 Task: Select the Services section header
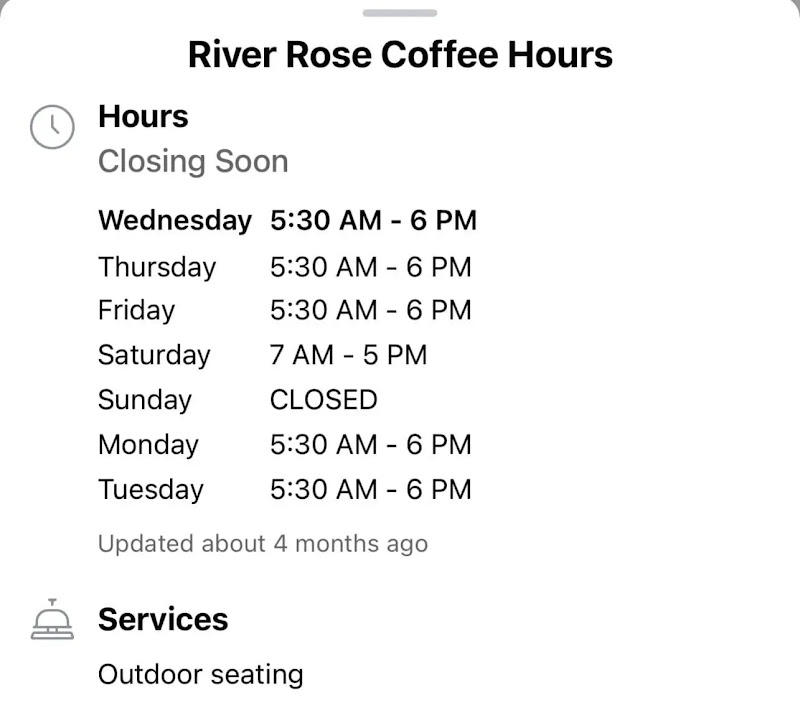pyautogui.click(x=163, y=620)
